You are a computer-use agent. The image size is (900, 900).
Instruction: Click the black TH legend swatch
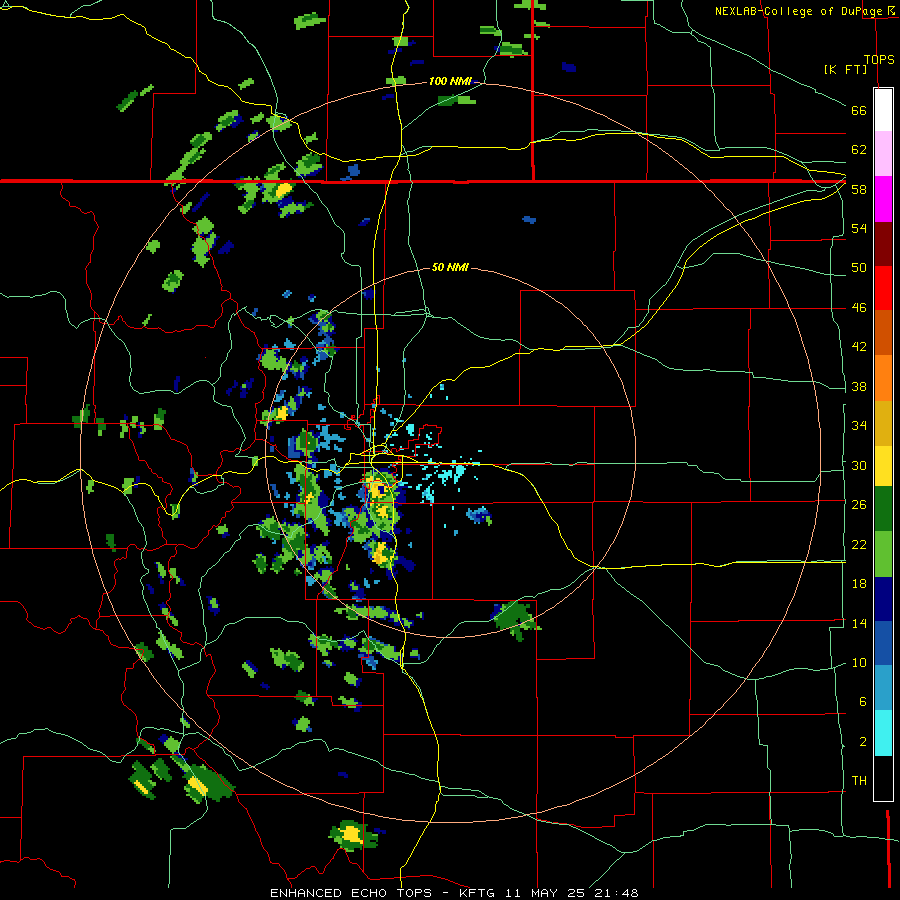(883, 778)
